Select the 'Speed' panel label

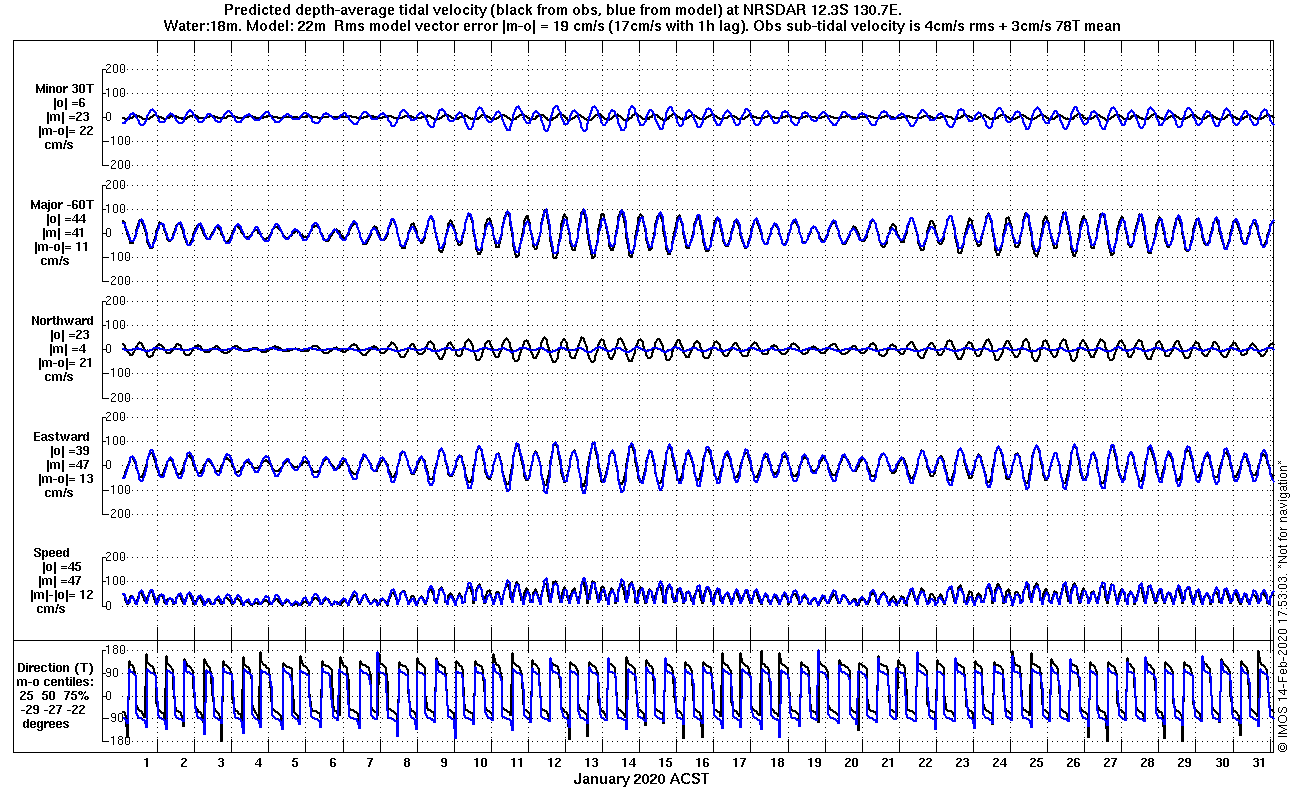(52, 553)
